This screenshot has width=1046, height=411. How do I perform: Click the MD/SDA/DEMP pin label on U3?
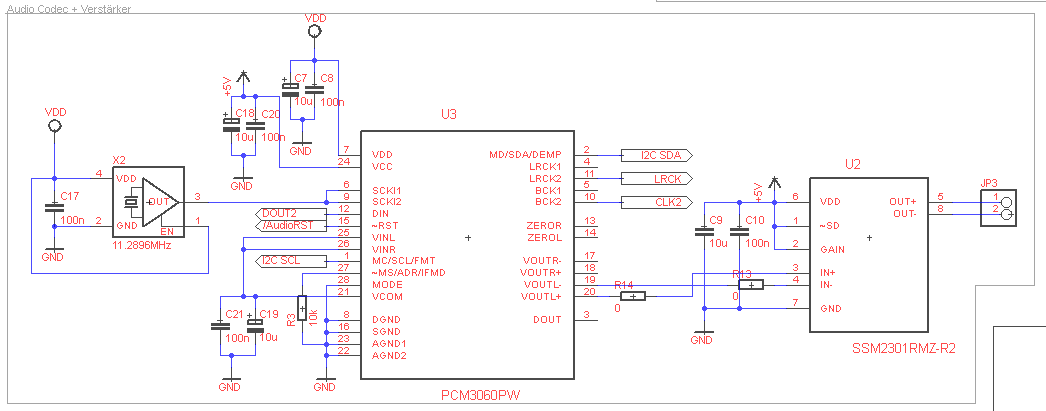click(526, 155)
